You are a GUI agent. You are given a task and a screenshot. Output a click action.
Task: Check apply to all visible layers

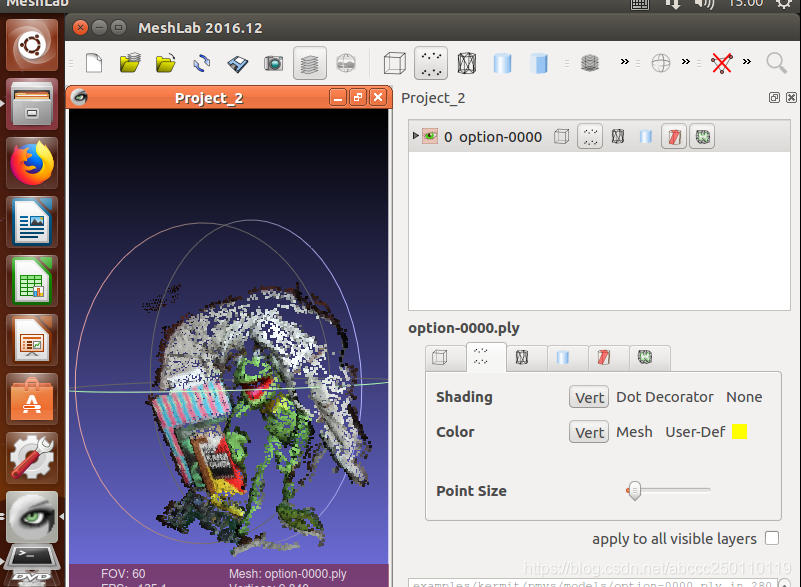click(772, 538)
